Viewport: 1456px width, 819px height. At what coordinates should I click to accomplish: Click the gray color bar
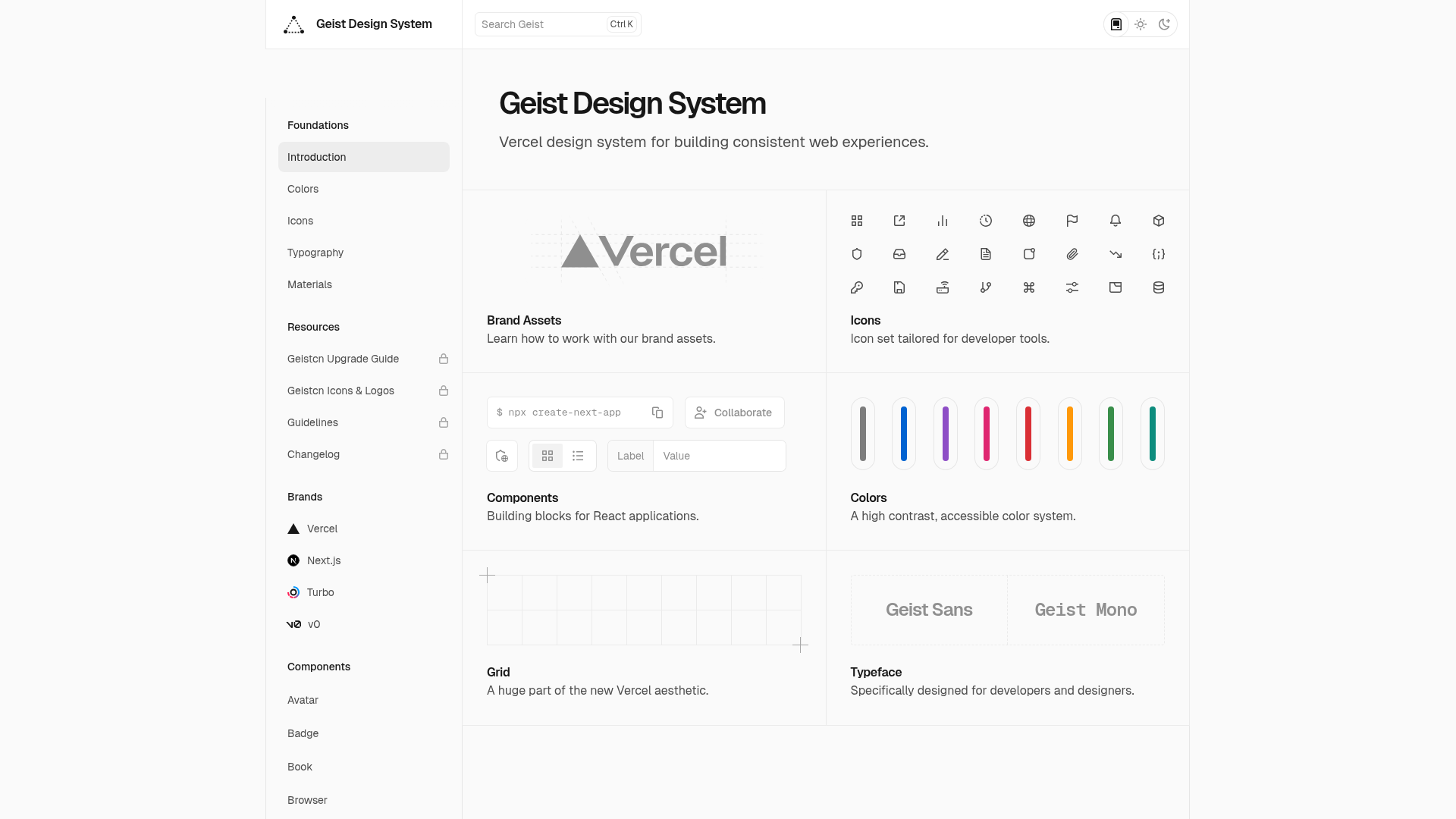click(863, 434)
